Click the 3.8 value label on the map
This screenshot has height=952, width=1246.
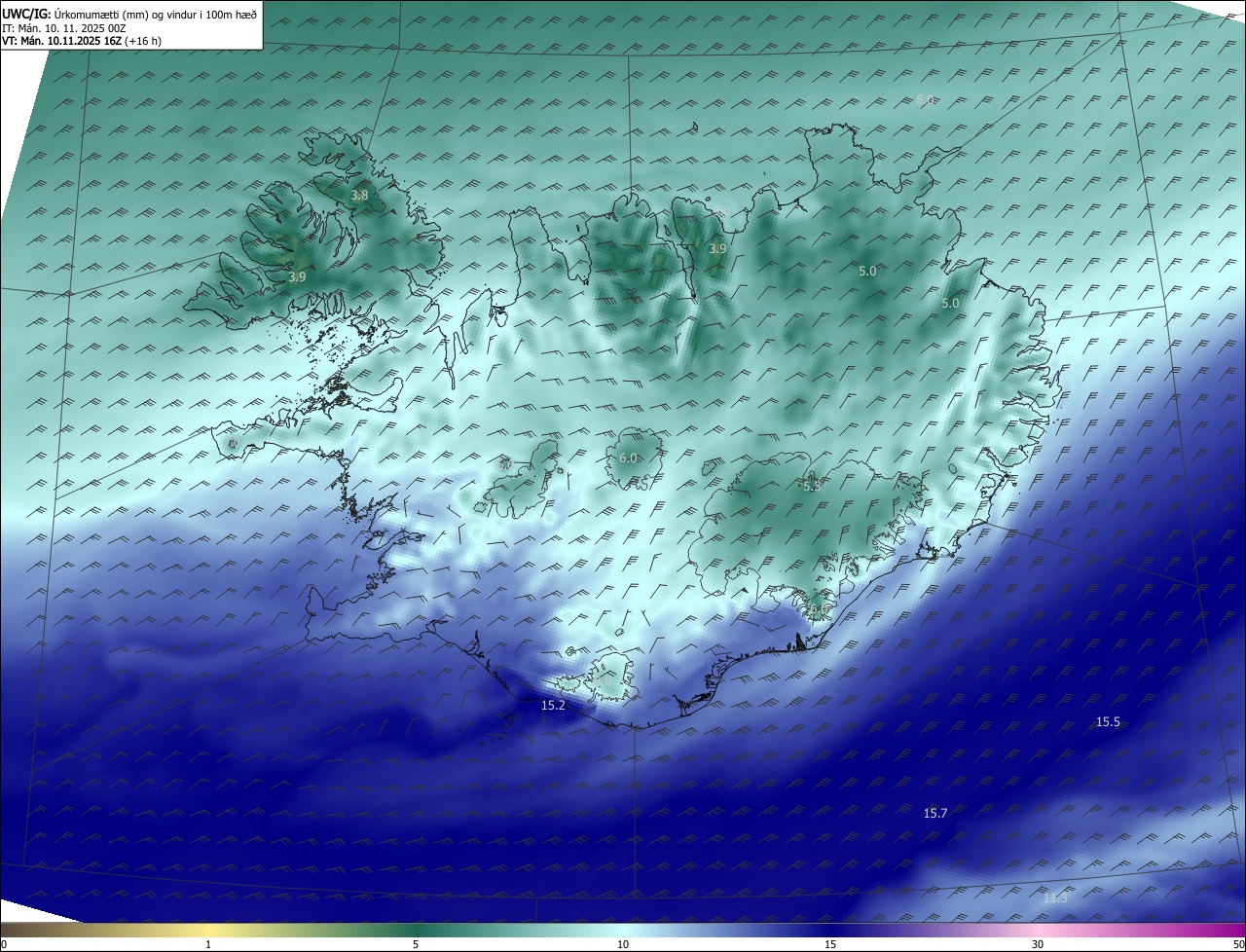tap(359, 196)
